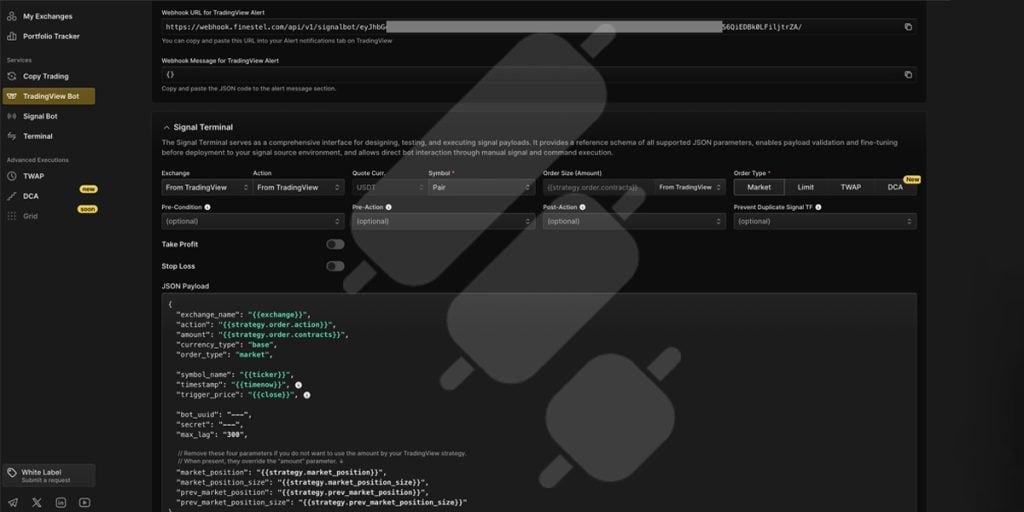Enable the Take Profit switch
The image size is (1024, 512).
335,244
